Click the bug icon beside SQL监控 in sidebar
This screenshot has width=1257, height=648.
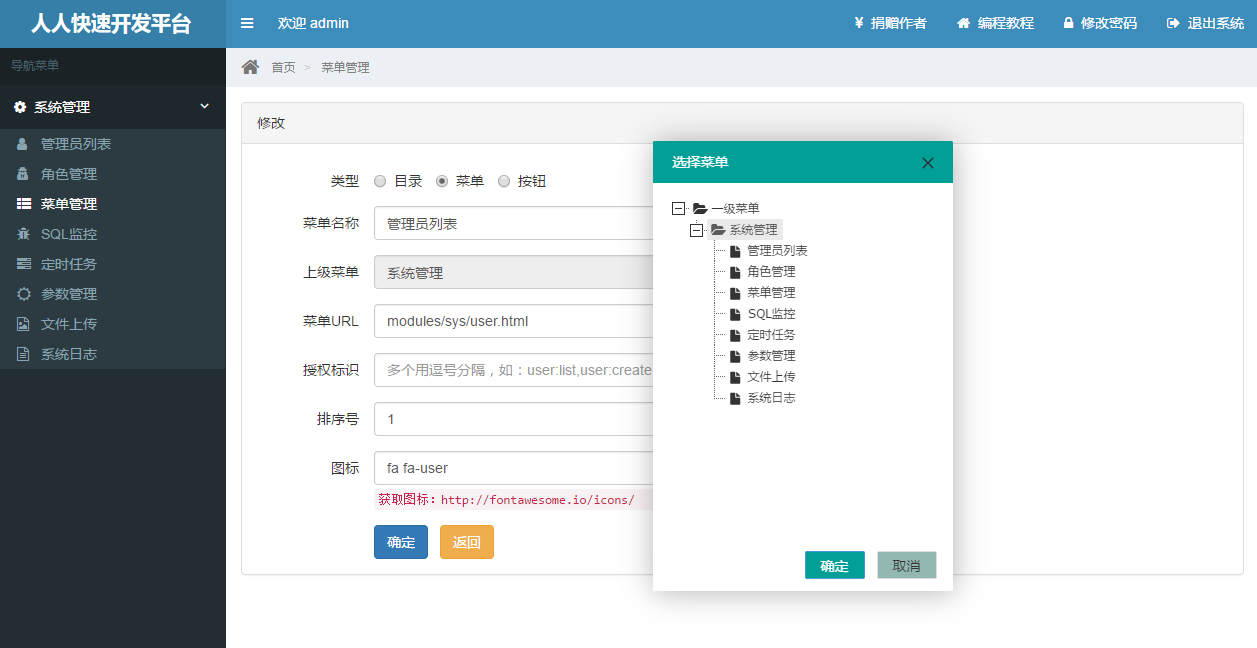tap(23, 234)
